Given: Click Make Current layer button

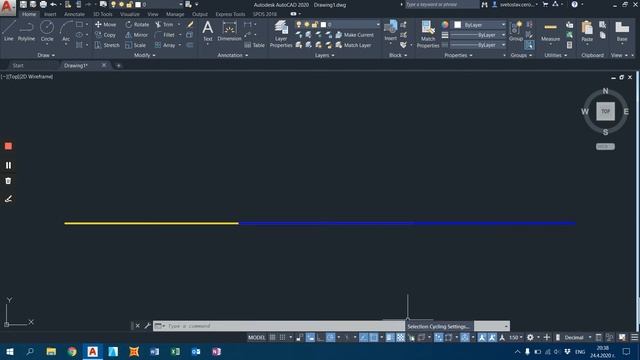Looking at the screenshot, I should [x=354, y=35].
